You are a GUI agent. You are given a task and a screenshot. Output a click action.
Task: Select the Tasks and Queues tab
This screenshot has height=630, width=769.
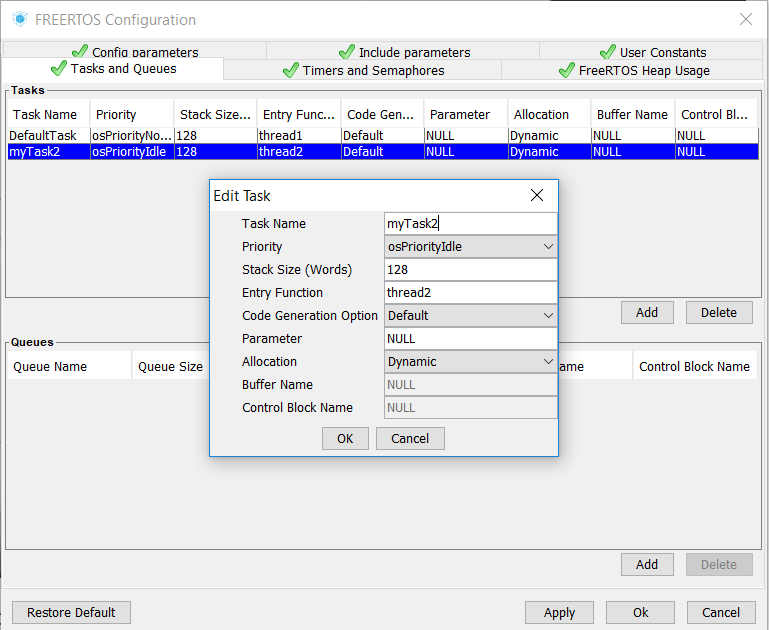pyautogui.click(x=113, y=69)
